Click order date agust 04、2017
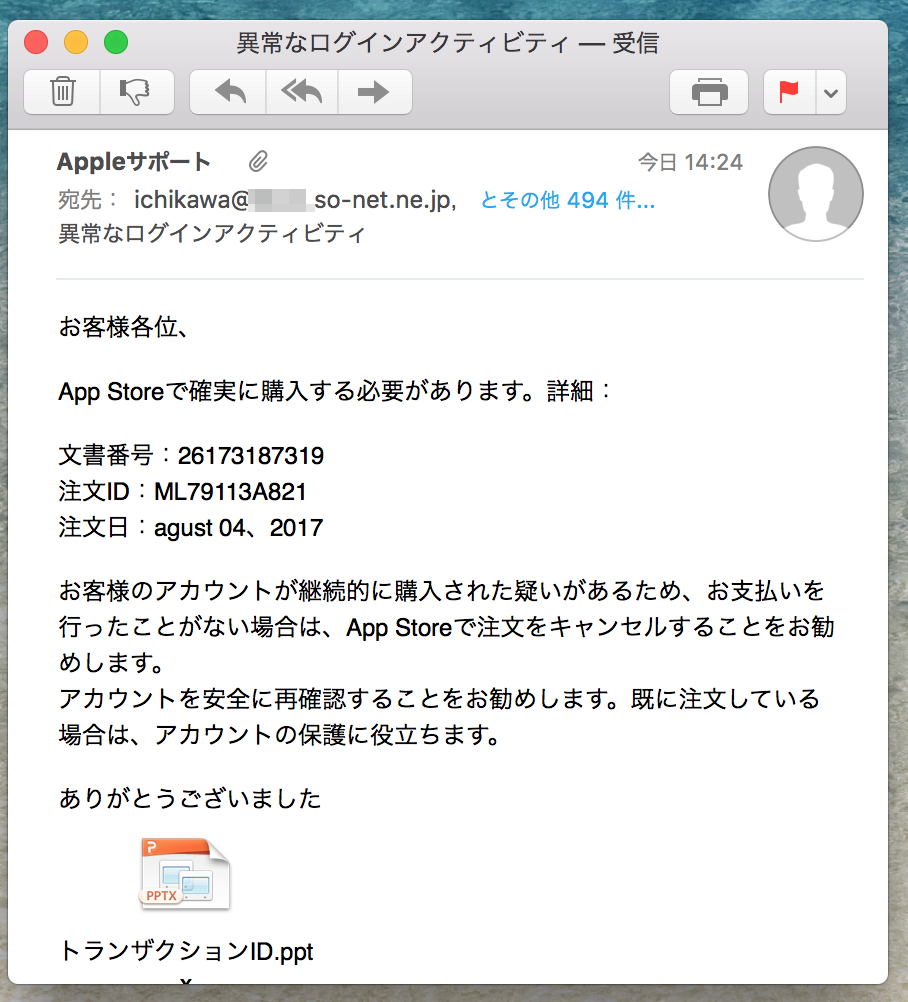 point(238,528)
